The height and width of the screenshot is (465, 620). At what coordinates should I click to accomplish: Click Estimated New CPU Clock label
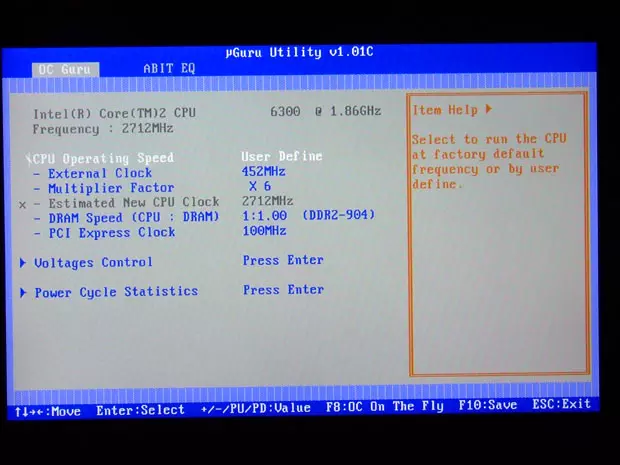click(134, 202)
